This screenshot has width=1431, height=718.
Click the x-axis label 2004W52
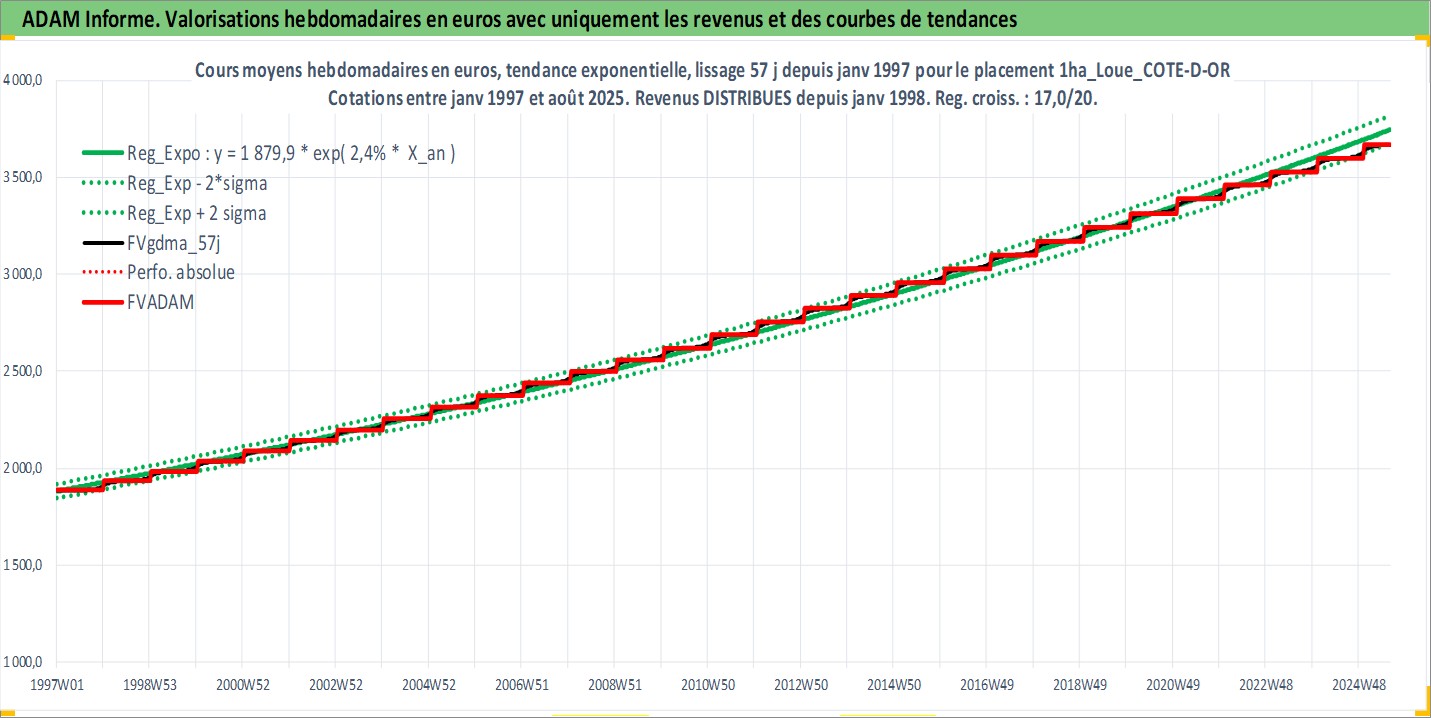coord(428,685)
